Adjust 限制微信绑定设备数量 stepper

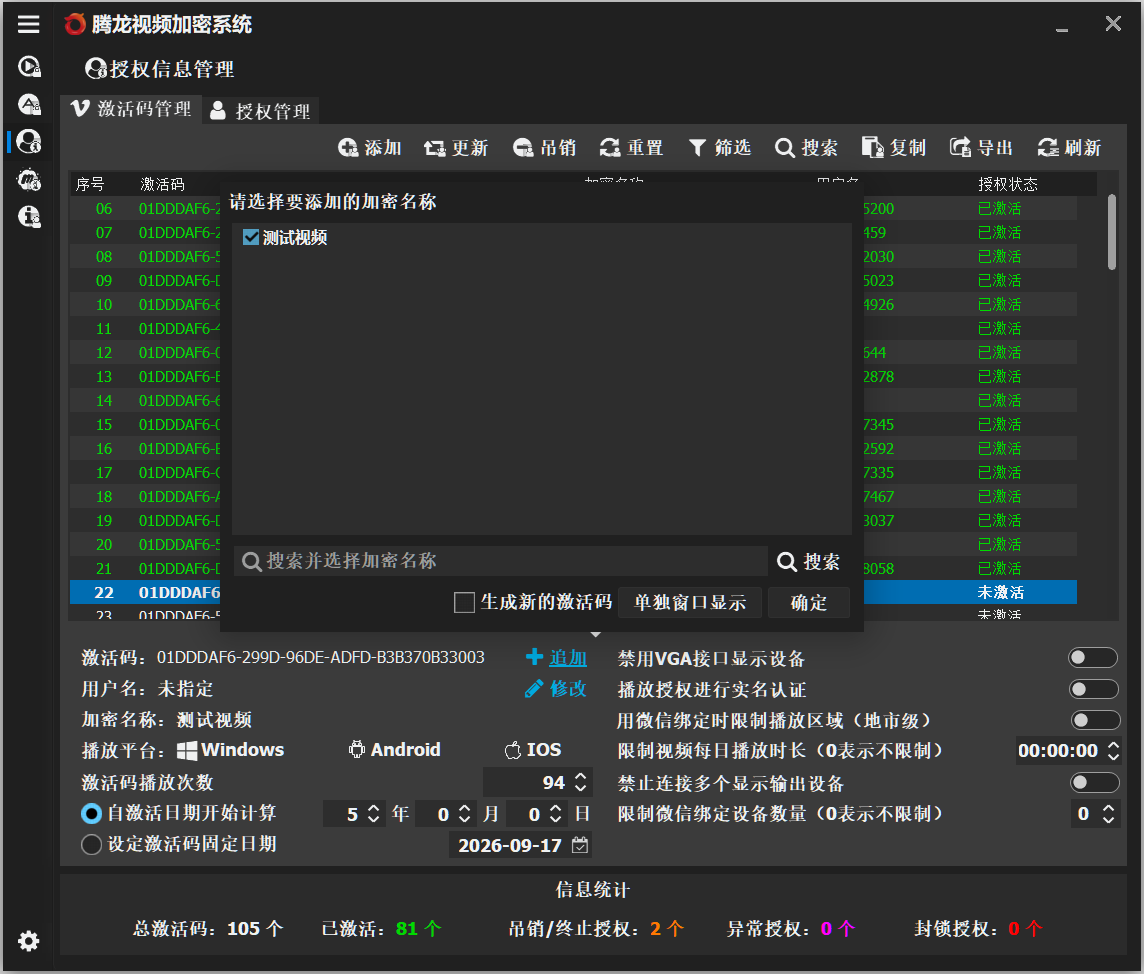[1108, 813]
